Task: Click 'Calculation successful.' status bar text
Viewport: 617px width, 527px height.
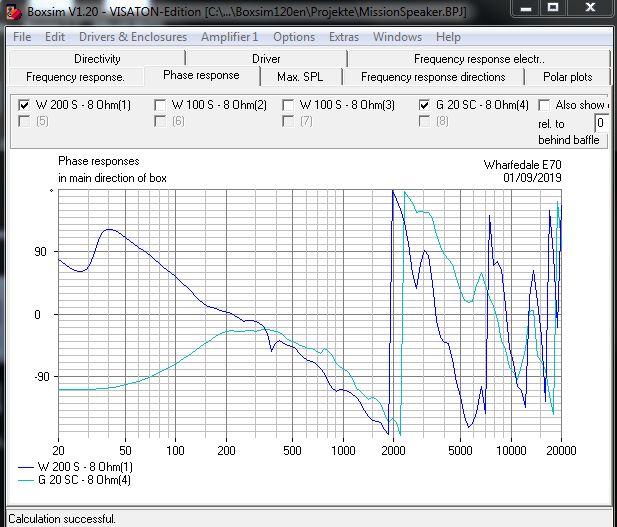Action: pos(62,519)
